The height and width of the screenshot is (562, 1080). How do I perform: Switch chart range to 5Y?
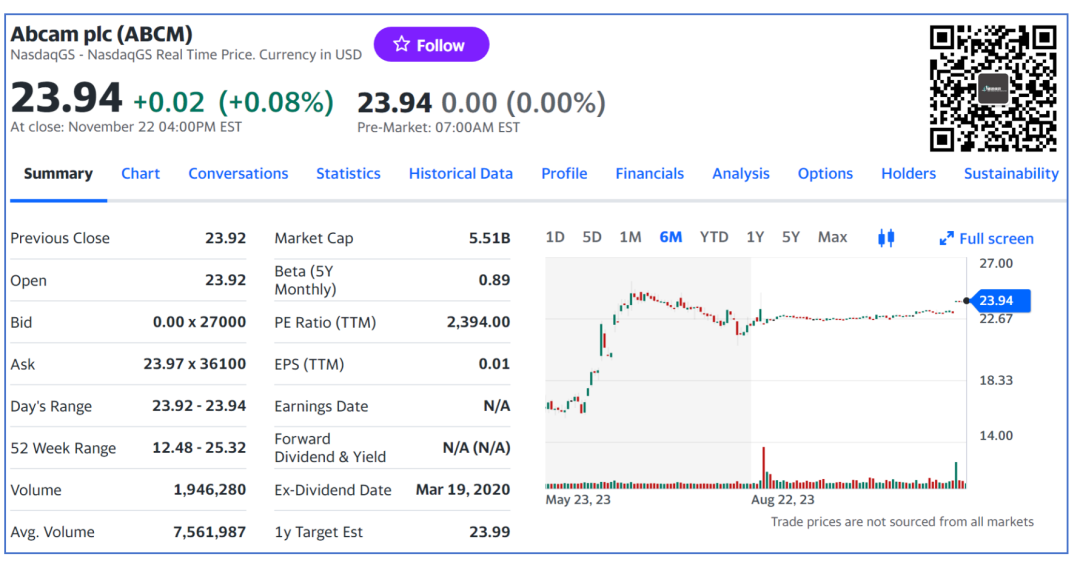pyautogui.click(x=791, y=237)
